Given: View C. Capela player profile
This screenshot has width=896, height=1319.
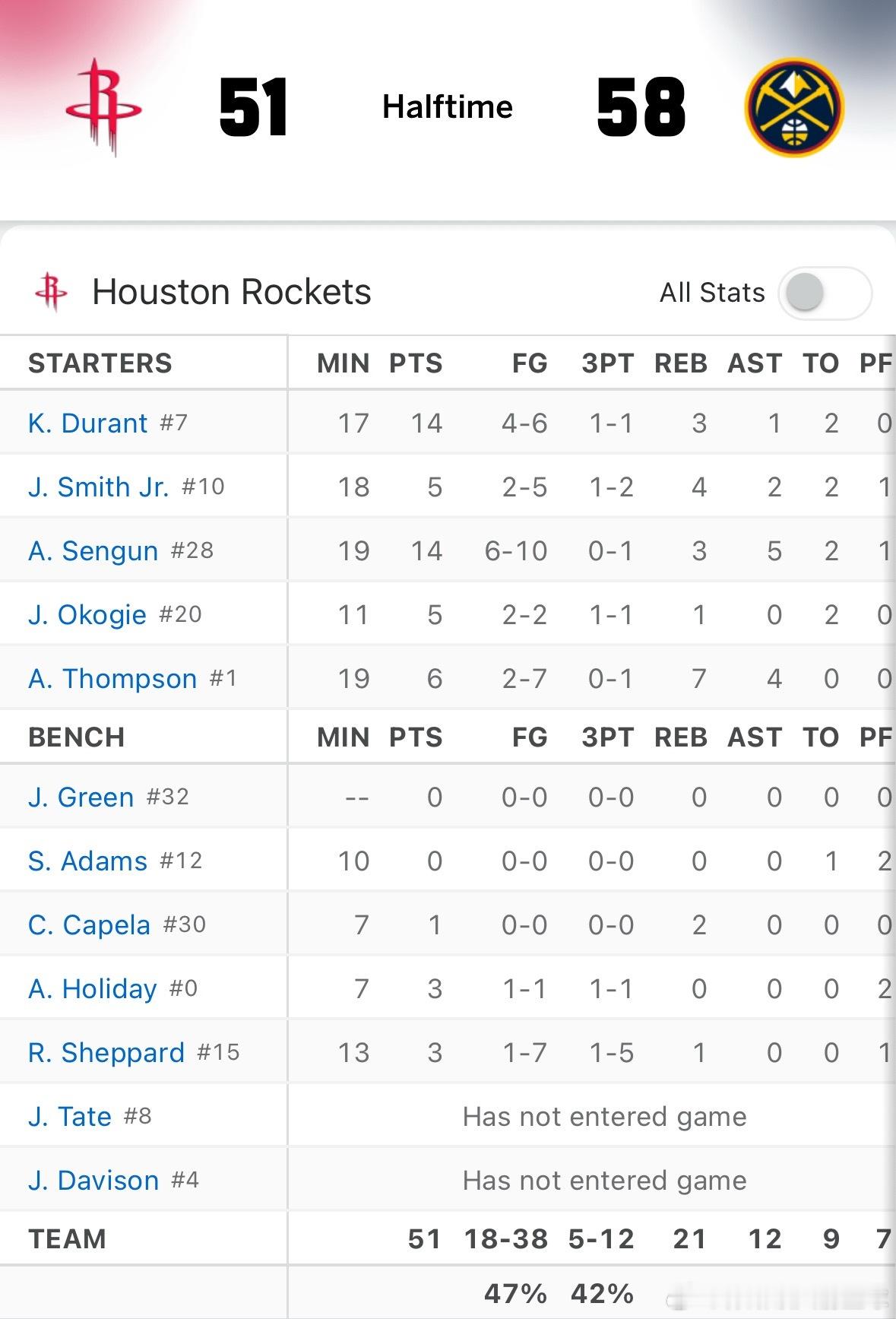Looking at the screenshot, I should pos(89,925).
